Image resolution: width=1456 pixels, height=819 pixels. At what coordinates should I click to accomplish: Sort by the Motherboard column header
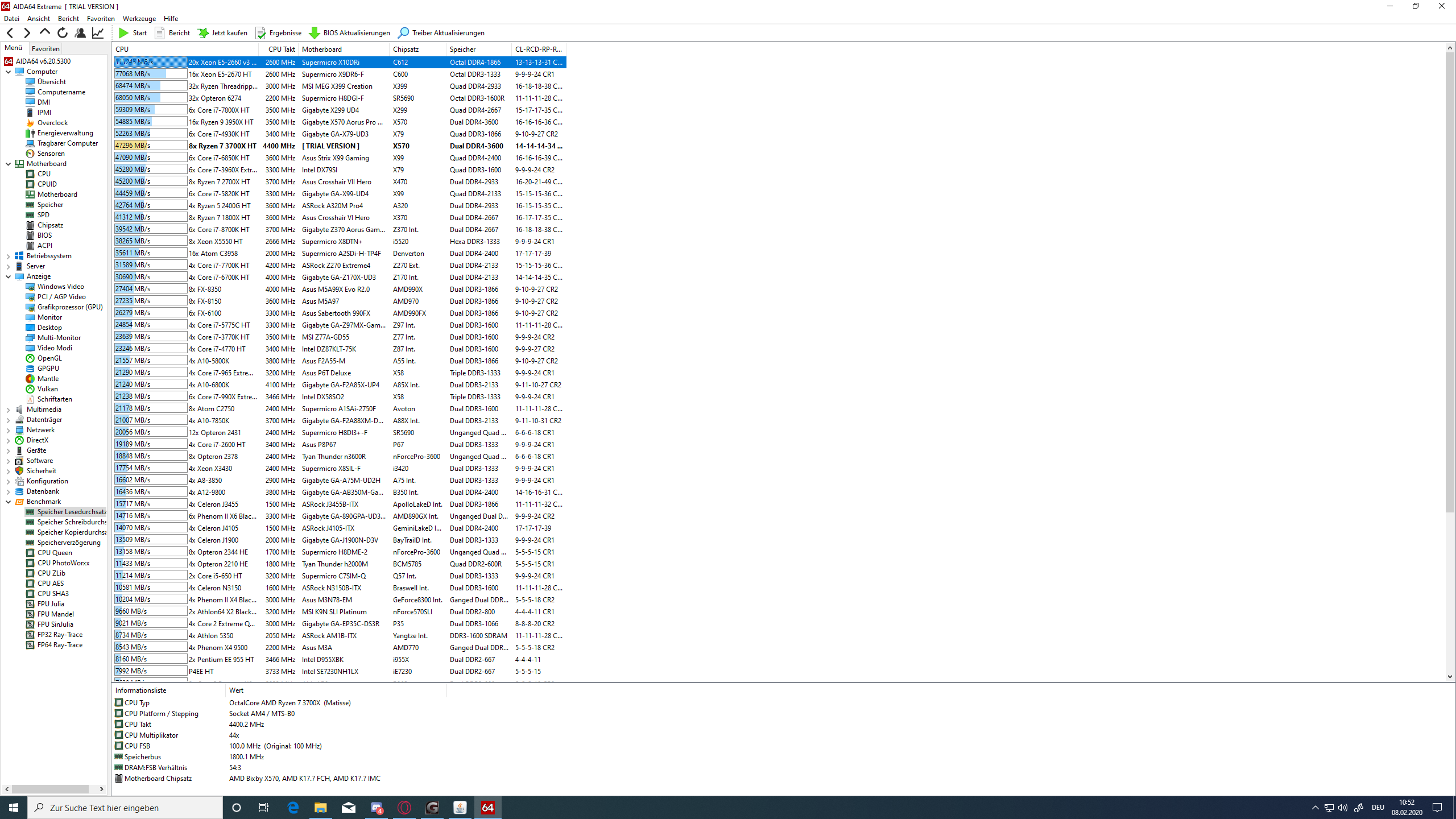(344, 49)
